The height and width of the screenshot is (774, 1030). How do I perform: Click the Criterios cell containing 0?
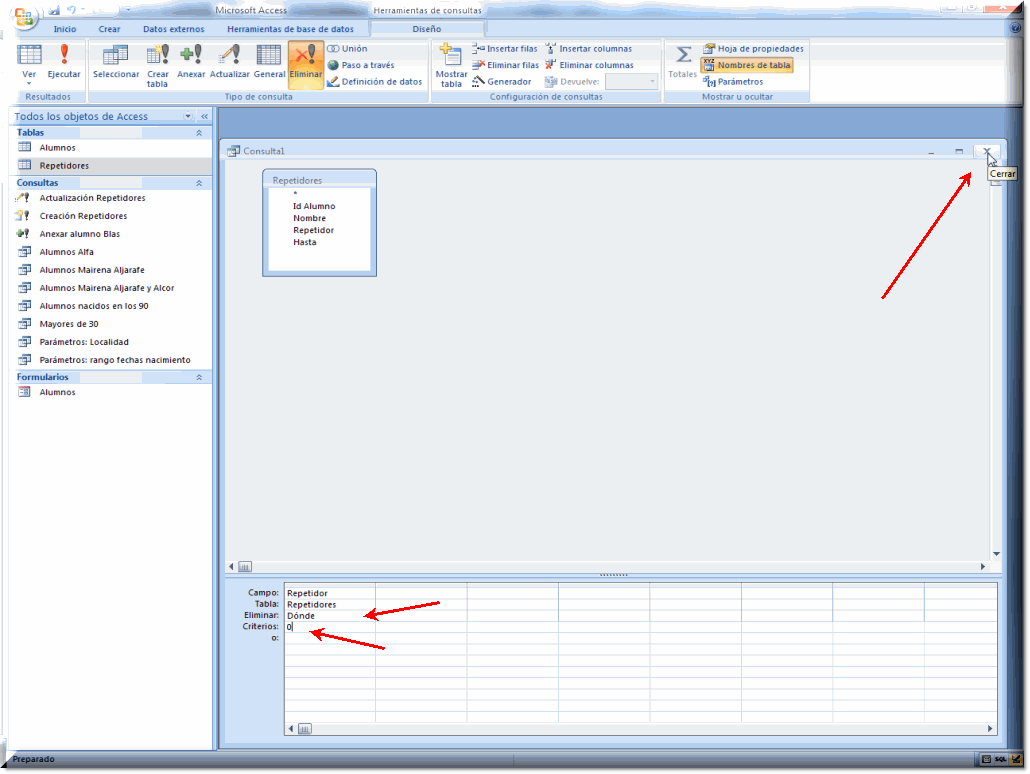tap(329, 627)
